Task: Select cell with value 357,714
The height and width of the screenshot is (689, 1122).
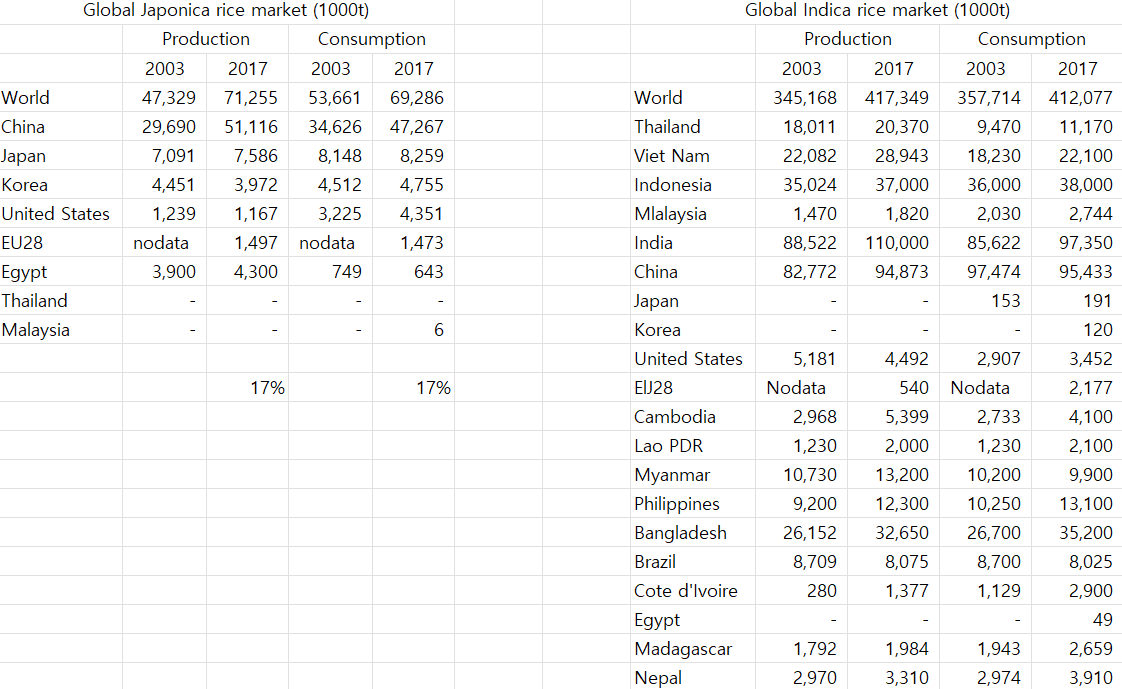Action: click(x=989, y=98)
